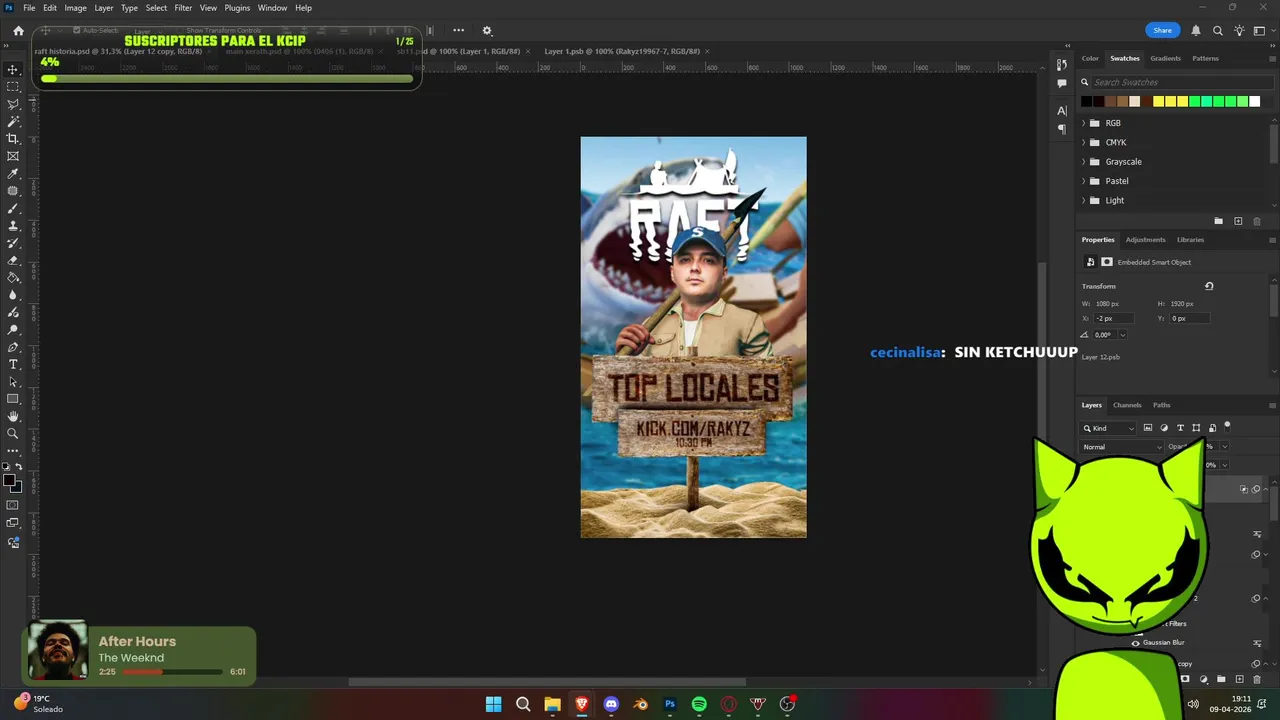The image size is (1280, 720).
Task: Create a new swatch group folder
Action: (1218, 221)
